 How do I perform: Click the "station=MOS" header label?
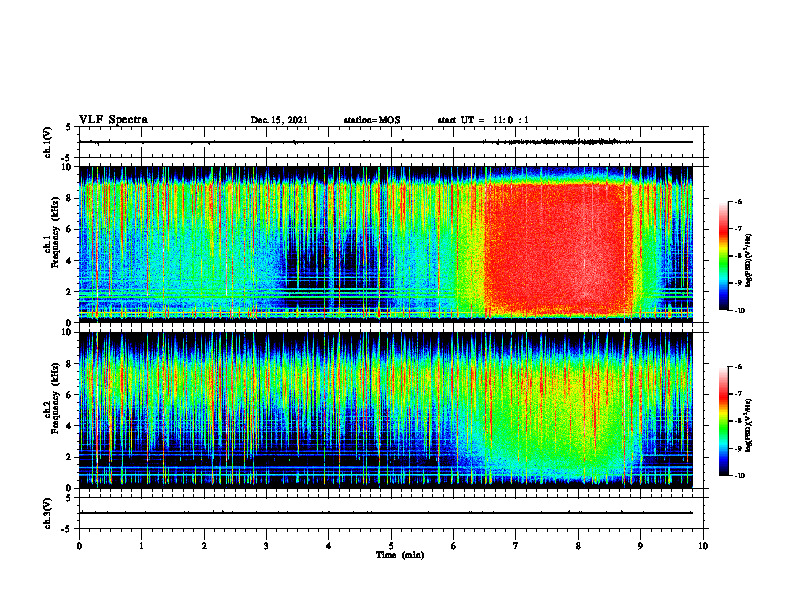372,120
